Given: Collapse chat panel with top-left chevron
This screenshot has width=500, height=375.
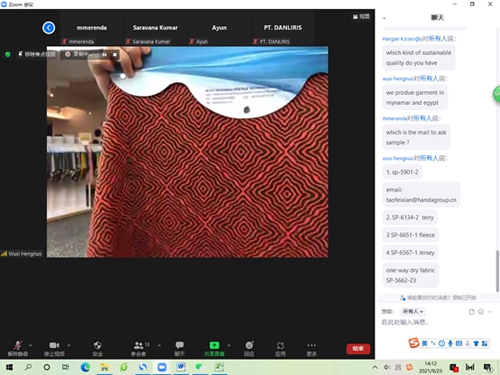Looking at the screenshot, I should 384,18.
